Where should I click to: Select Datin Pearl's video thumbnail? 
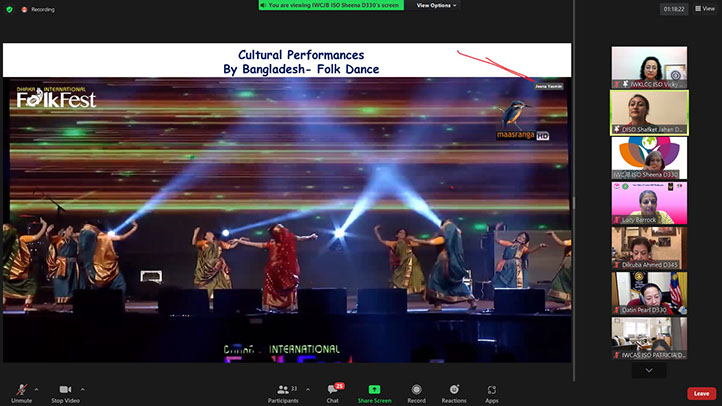point(649,292)
